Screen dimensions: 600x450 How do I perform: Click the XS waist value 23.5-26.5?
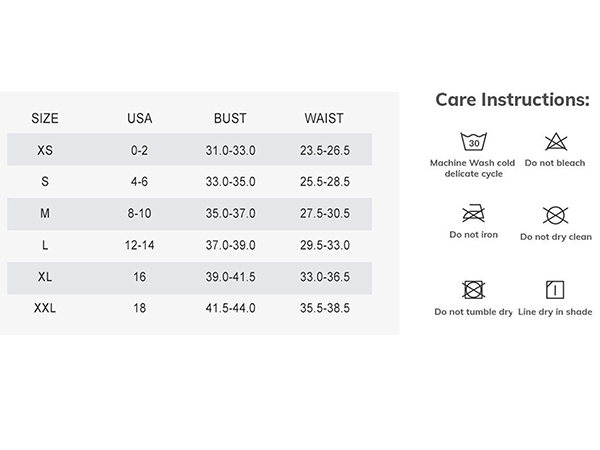[x=324, y=150]
